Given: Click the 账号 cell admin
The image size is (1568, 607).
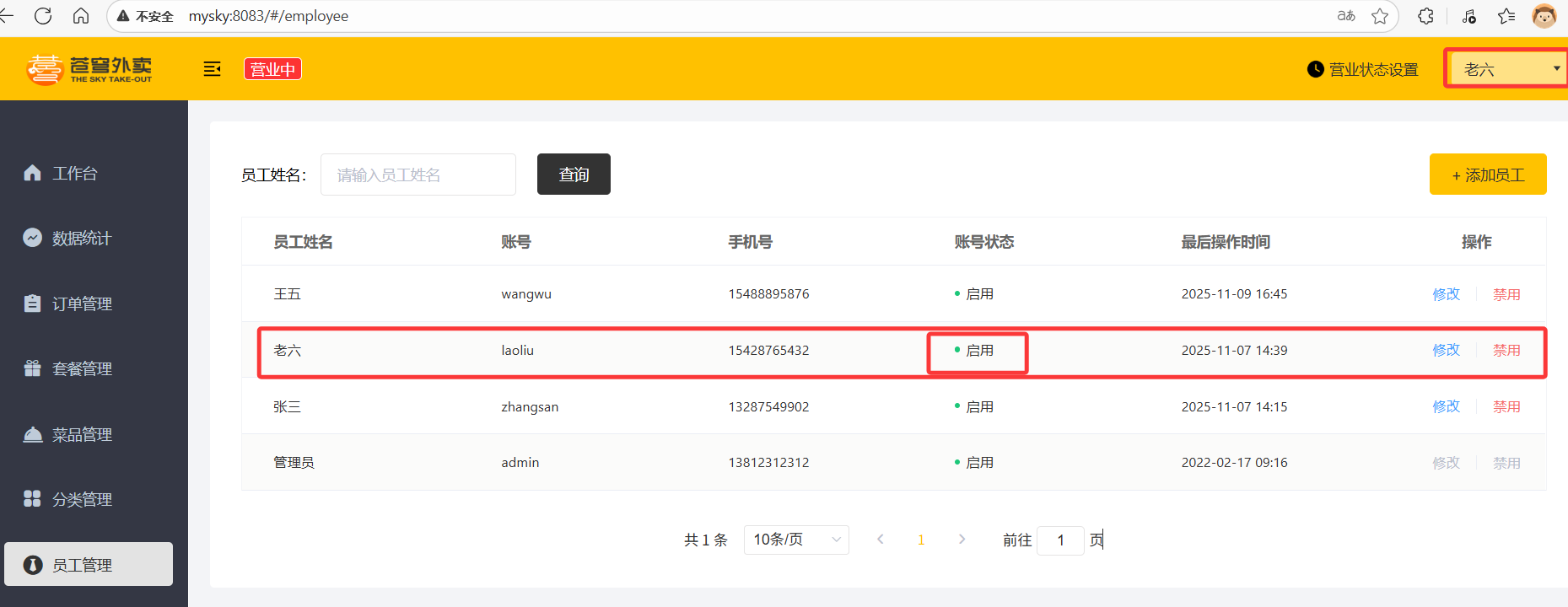Looking at the screenshot, I should click(520, 462).
